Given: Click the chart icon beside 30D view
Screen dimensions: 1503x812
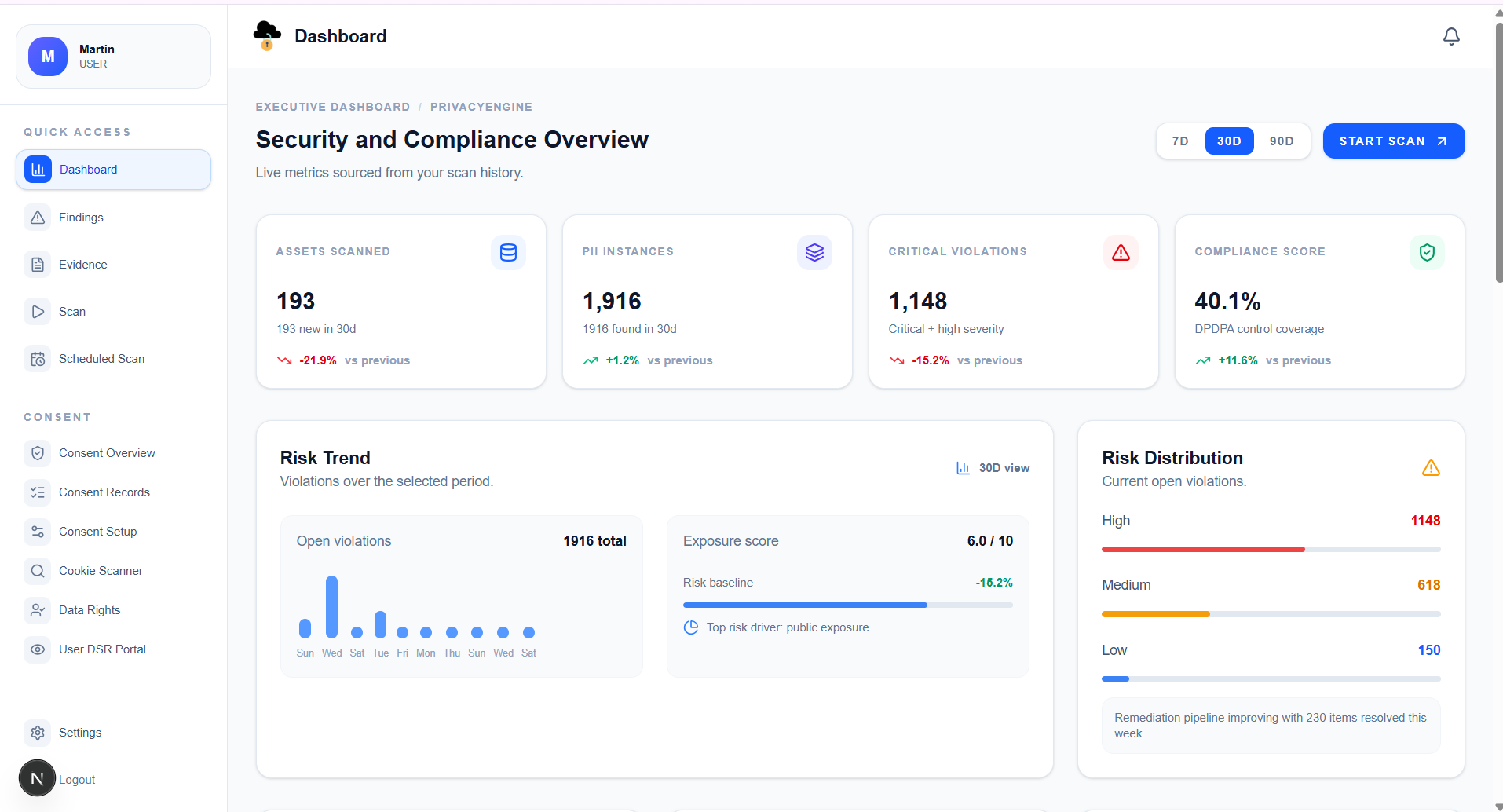Looking at the screenshot, I should pyautogui.click(x=963, y=468).
